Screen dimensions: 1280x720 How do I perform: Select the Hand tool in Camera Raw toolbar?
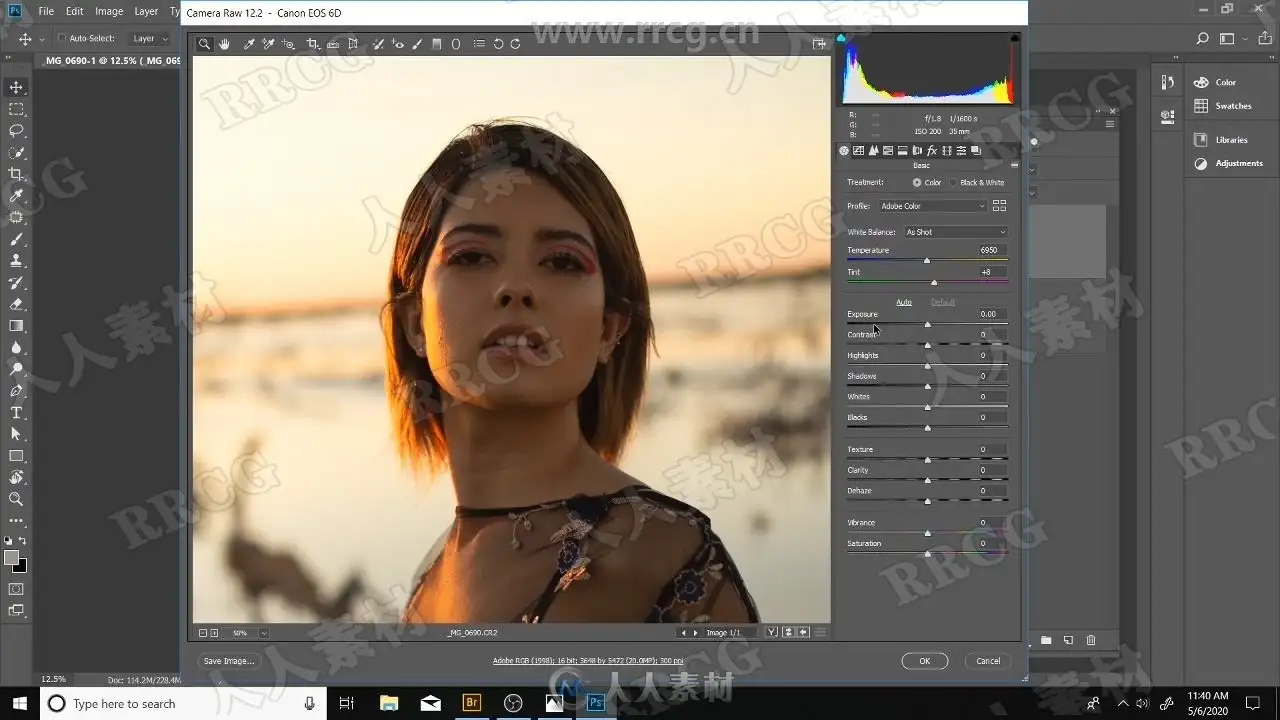224,44
